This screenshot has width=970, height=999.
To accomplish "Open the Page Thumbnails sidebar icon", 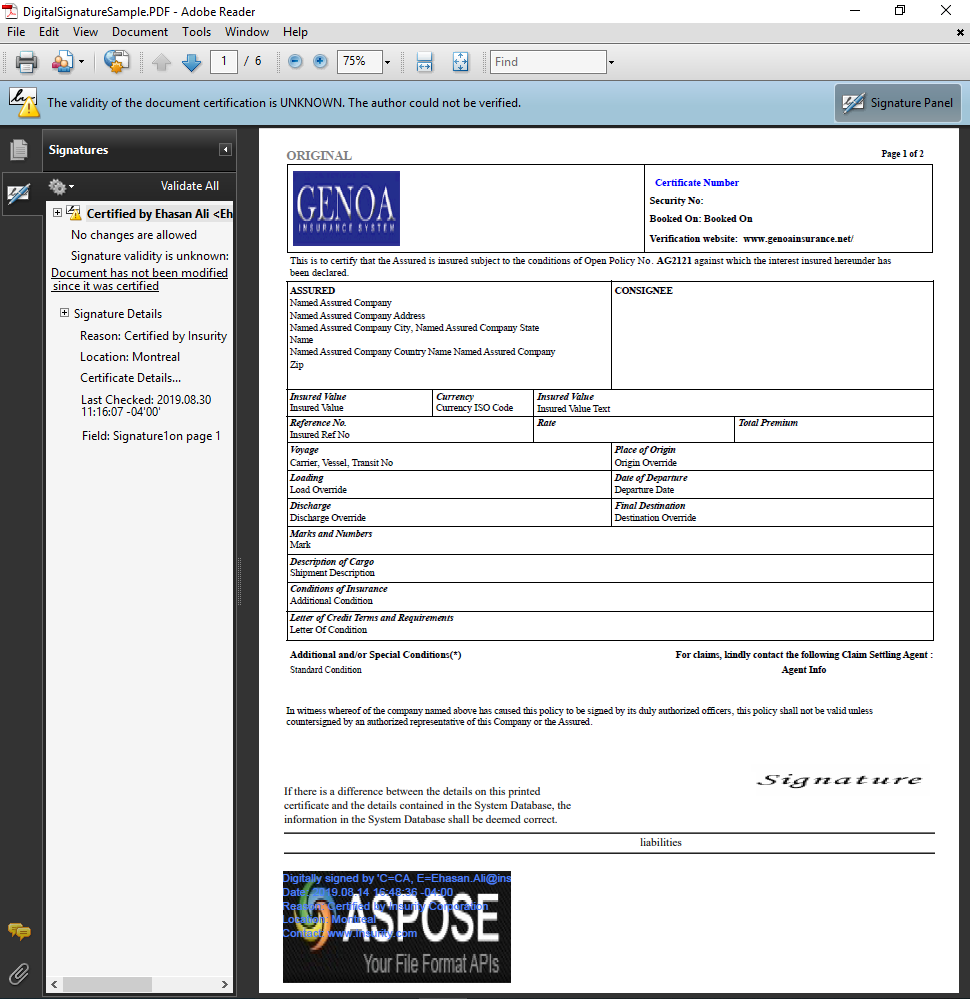I will tap(20, 149).
